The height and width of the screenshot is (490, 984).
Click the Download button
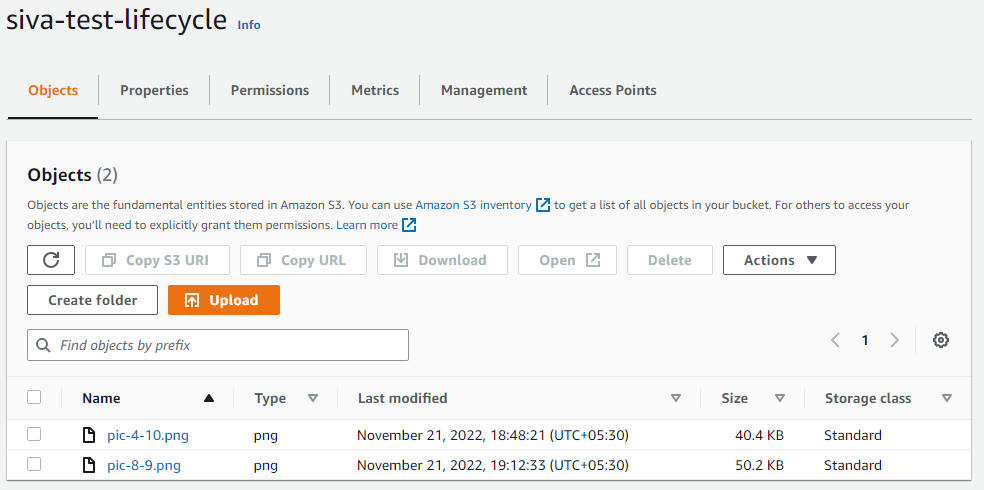click(x=442, y=260)
